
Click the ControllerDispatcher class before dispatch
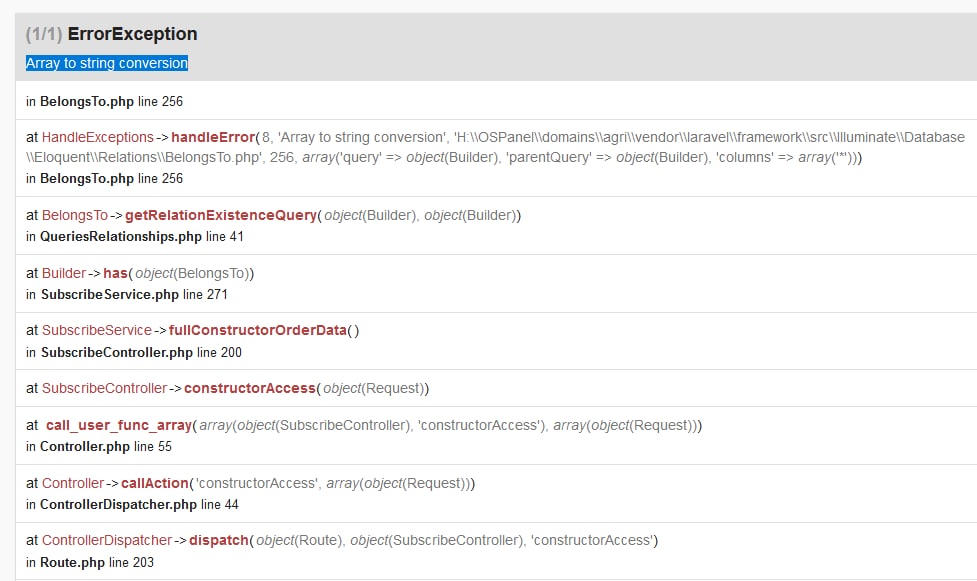(x=107, y=540)
